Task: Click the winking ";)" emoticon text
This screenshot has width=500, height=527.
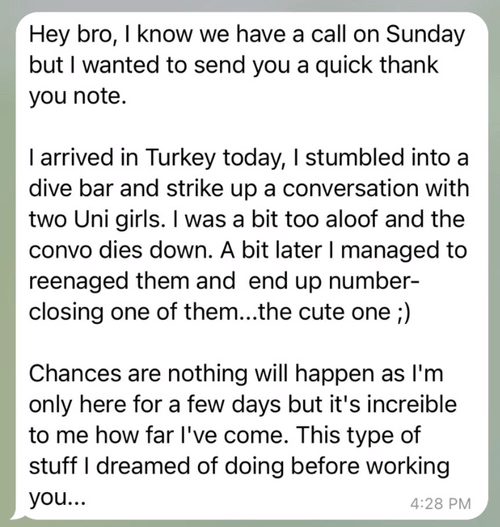Action: coord(404,313)
